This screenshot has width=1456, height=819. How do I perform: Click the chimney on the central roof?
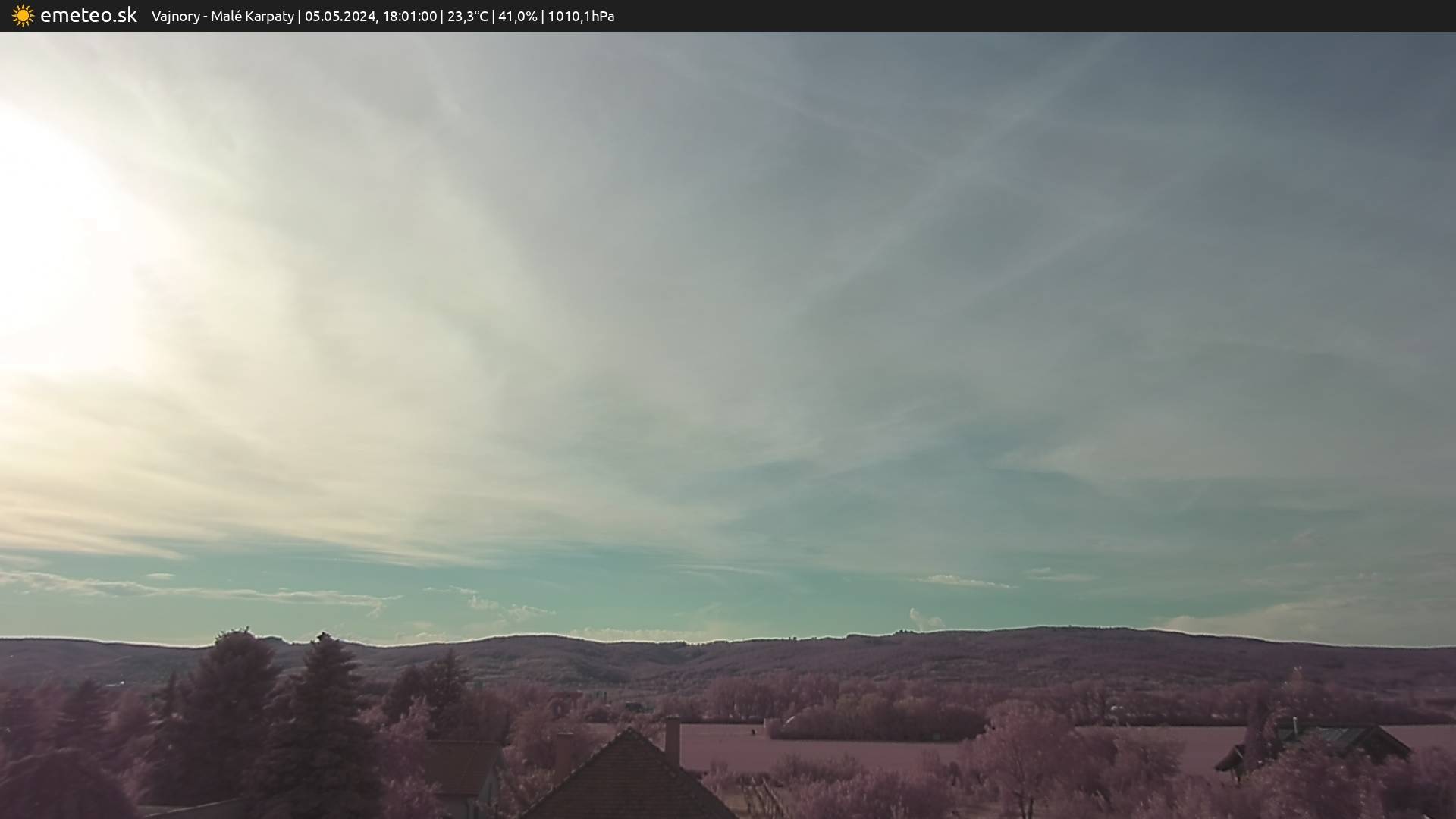click(672, 739)
